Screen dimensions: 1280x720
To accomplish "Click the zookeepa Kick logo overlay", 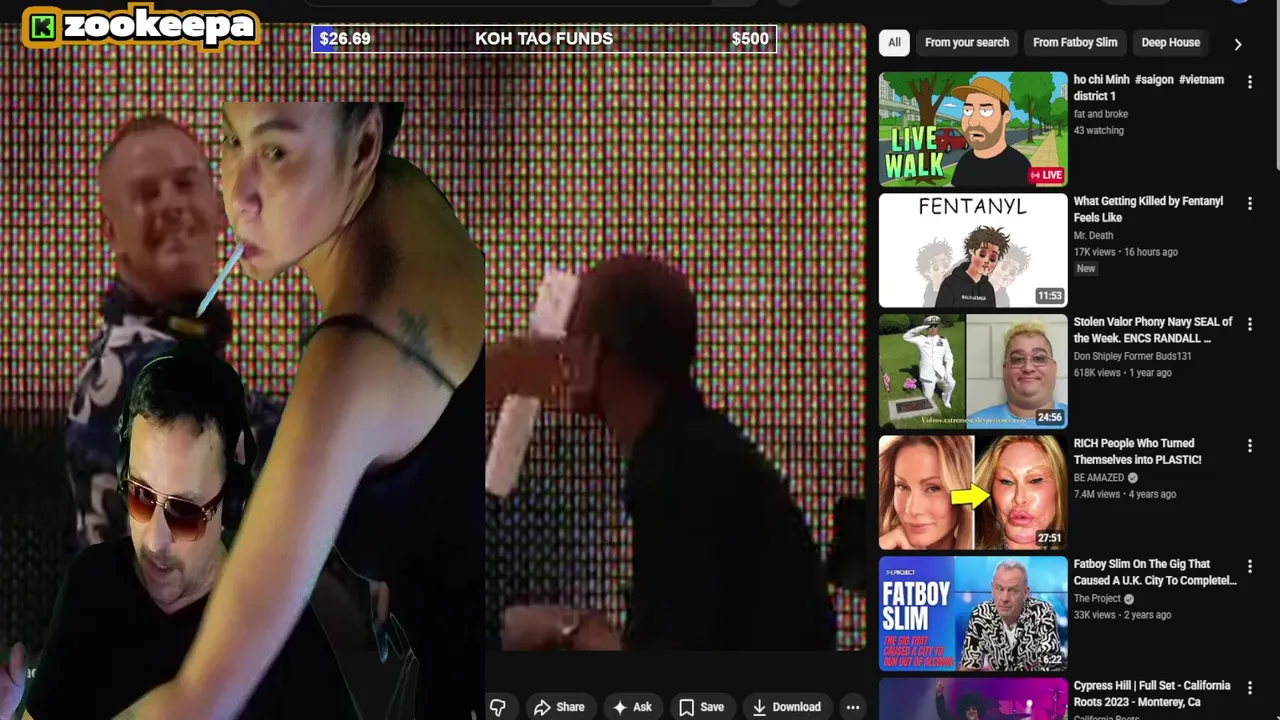I will pos(140,26).
